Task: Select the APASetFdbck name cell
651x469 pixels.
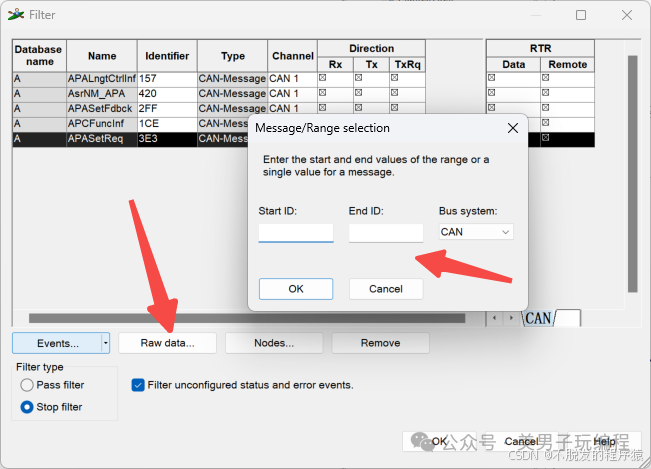Action: [x=102, y=109]
